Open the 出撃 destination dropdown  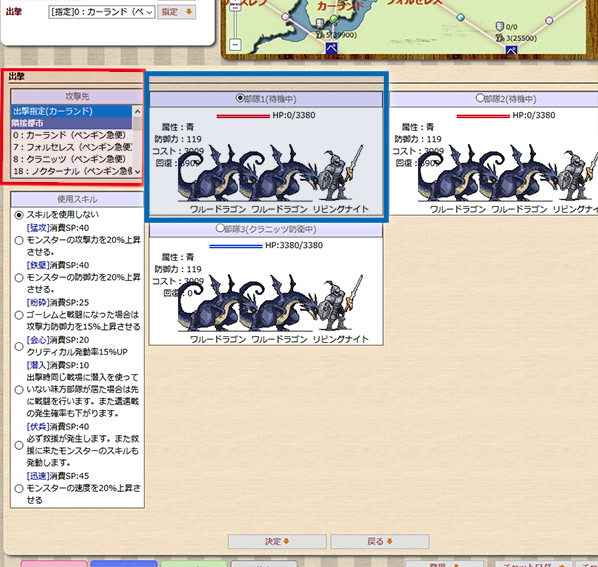[102, 12]
